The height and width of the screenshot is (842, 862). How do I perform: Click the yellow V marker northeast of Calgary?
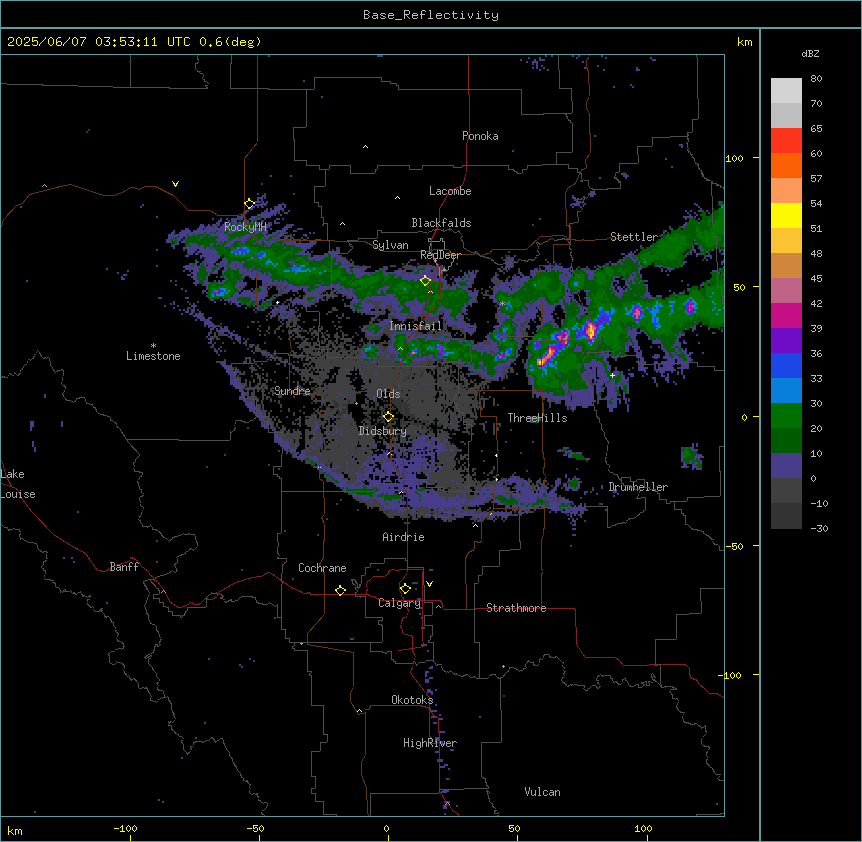(429, 584)
